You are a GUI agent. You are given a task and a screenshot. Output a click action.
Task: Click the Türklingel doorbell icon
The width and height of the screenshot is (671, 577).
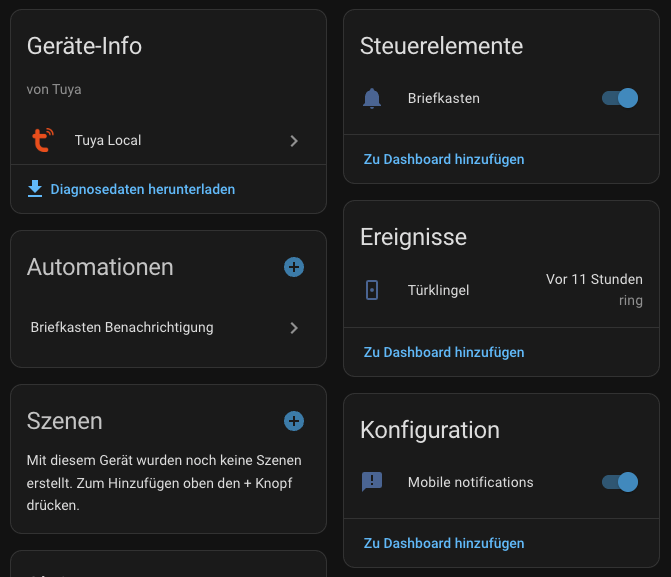(x=372, y=290)
